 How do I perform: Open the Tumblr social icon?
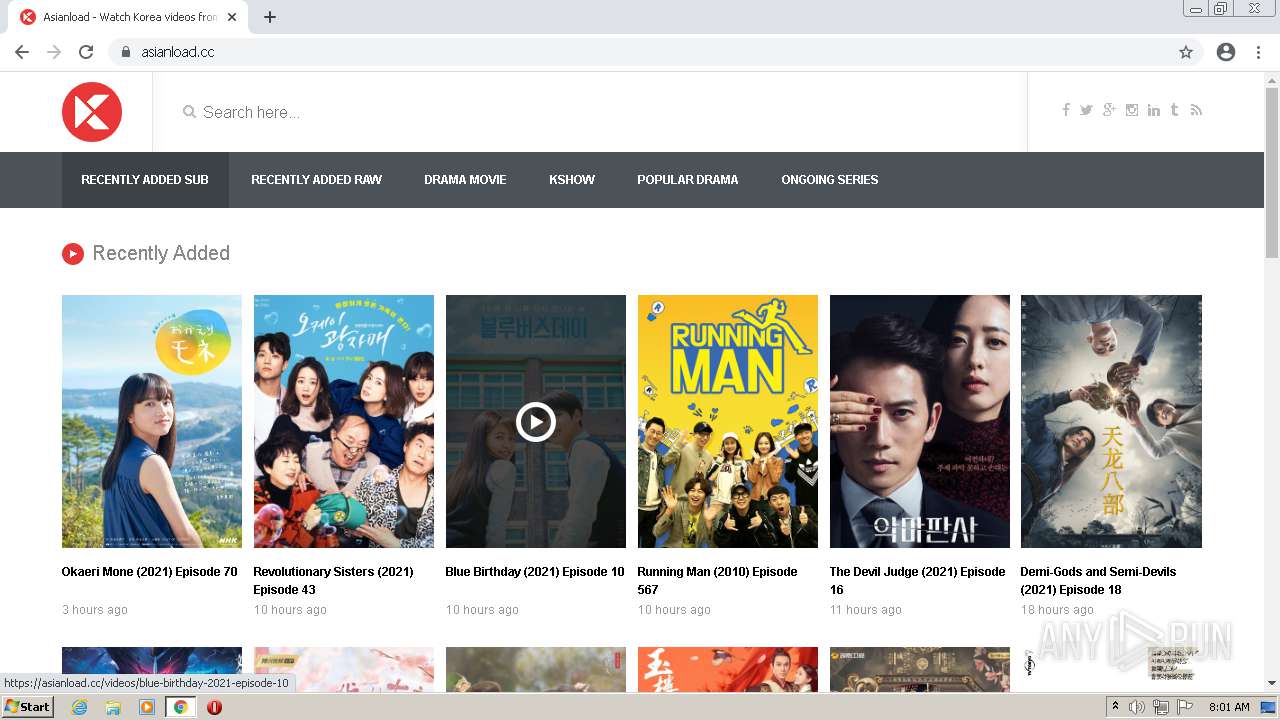(1174, 110)
